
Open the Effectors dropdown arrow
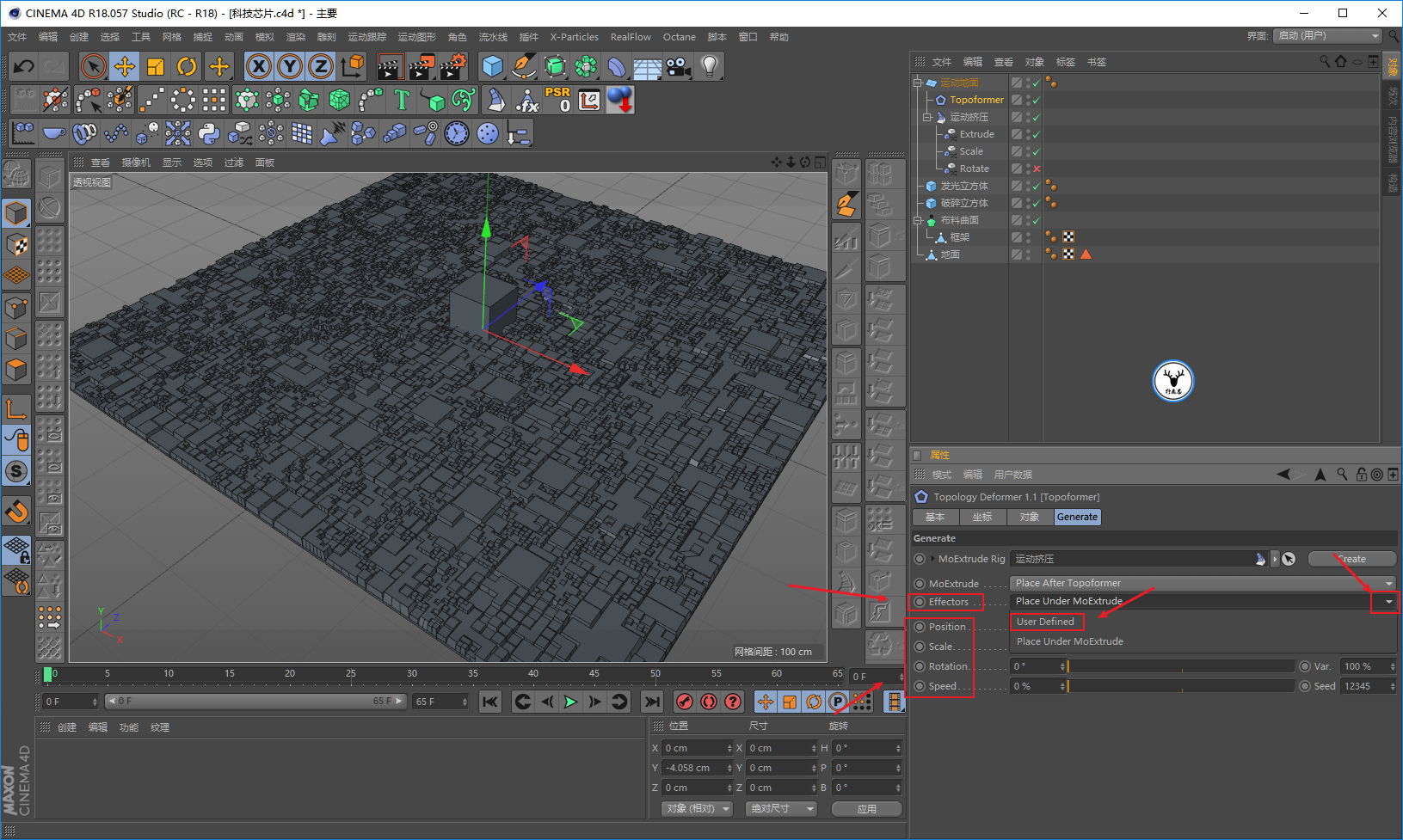click(1388, 602)
